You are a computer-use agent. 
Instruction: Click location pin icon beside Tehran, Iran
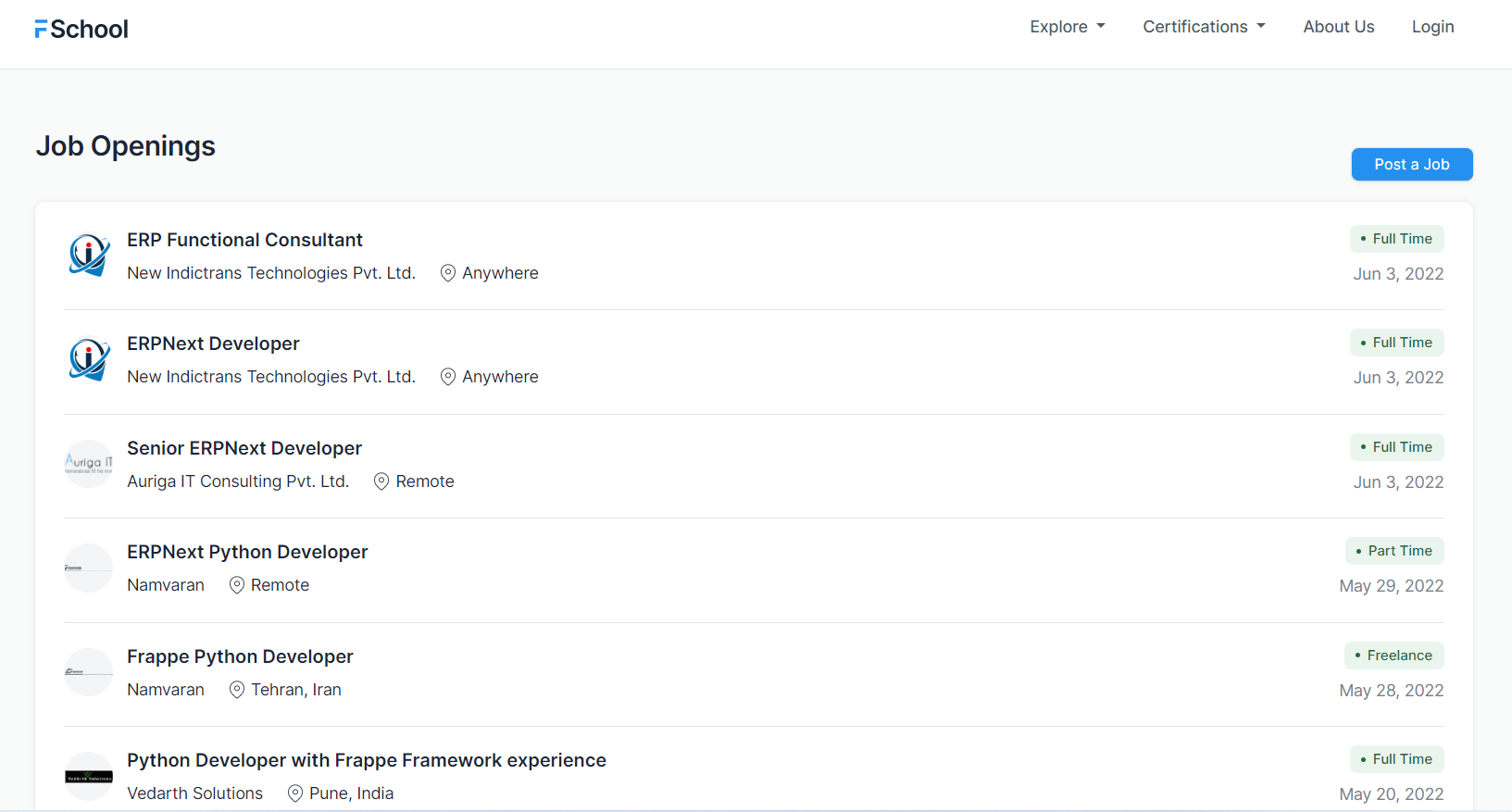(x=237, y=690)
